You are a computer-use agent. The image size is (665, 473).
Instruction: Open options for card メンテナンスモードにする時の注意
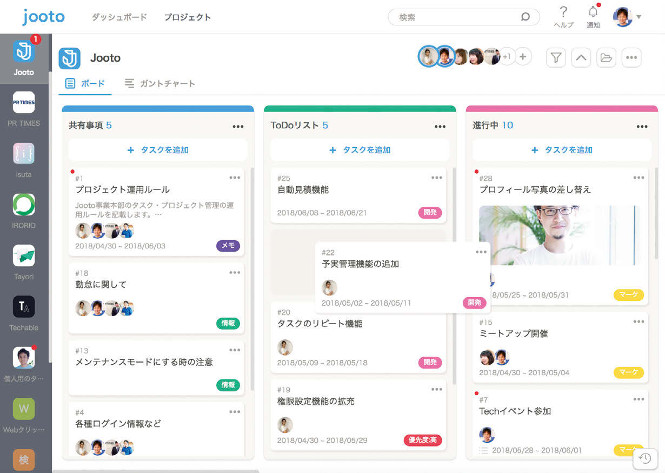pos(235,350)
